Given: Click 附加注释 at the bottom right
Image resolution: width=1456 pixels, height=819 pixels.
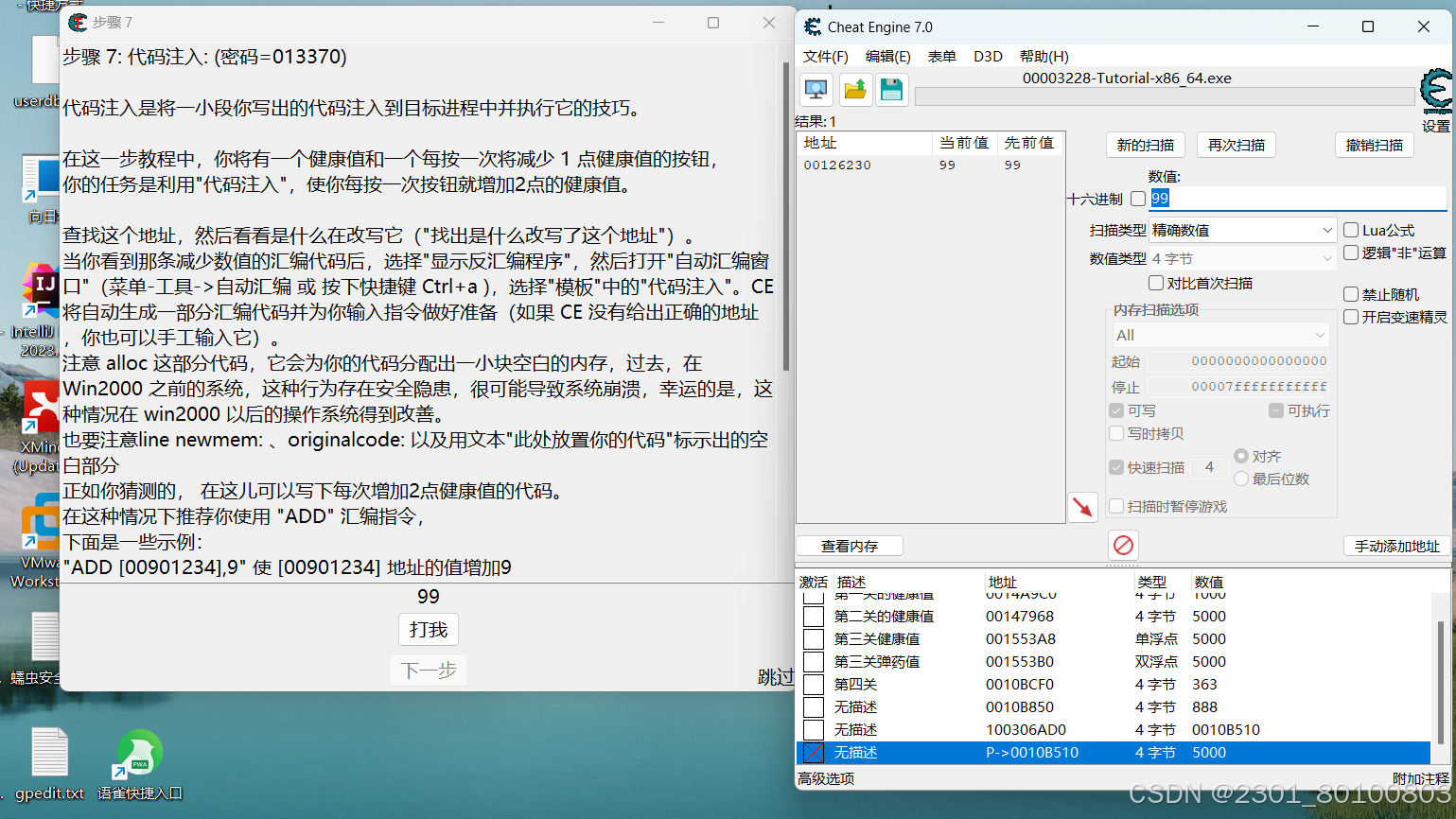Looking at the screenshot, I should coord(1421,778).
